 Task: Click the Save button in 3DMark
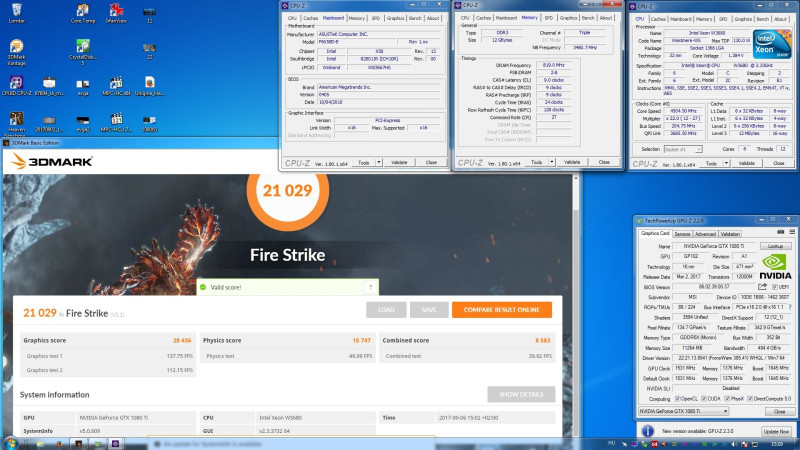tap(429, 310)
